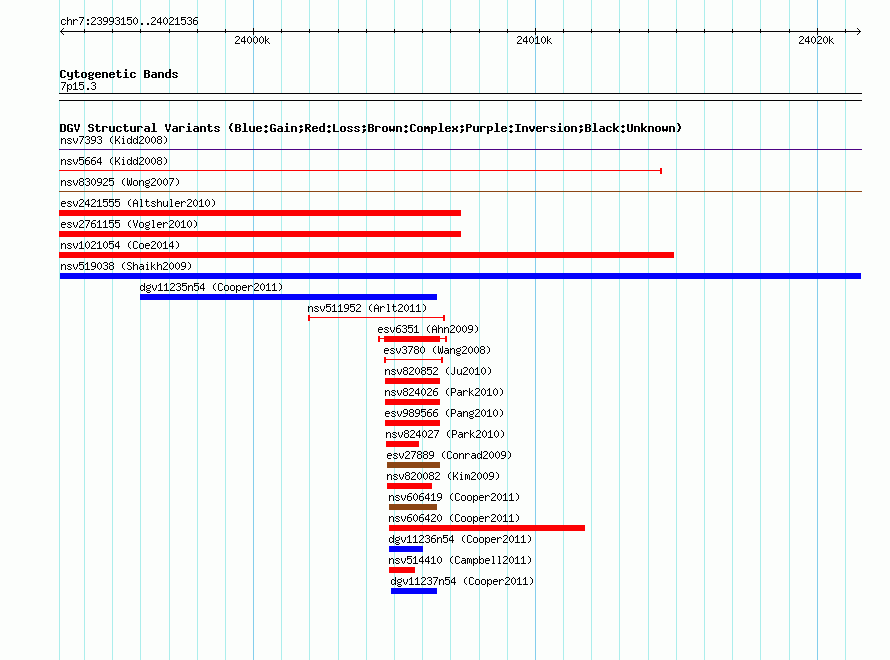Click the nsv5664 (Kidd2008) variant label
This screenshot has height=660, width=890.
click(x=114, y=161)
